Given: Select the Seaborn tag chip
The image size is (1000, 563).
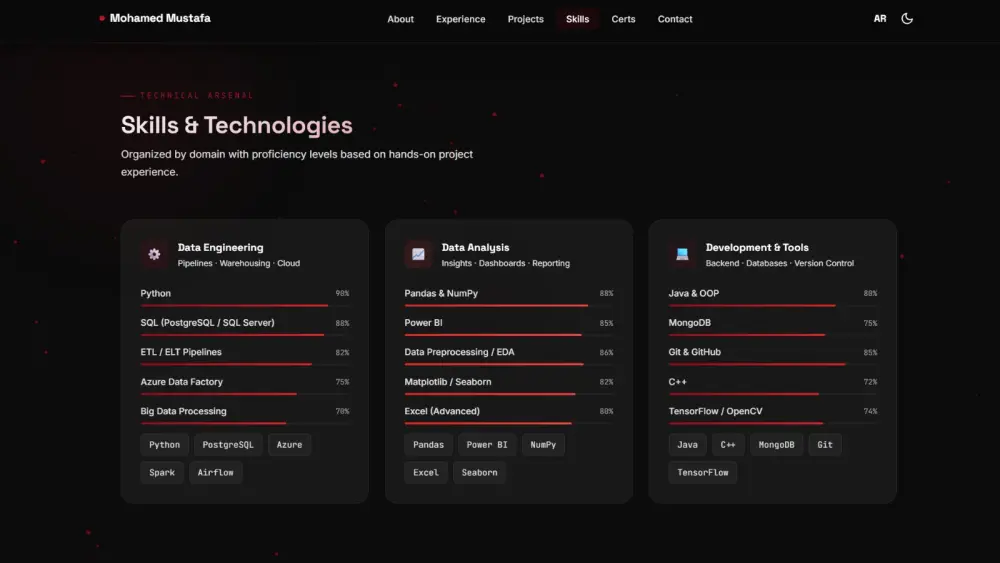Looking at the screenshot, I should 479,472.
